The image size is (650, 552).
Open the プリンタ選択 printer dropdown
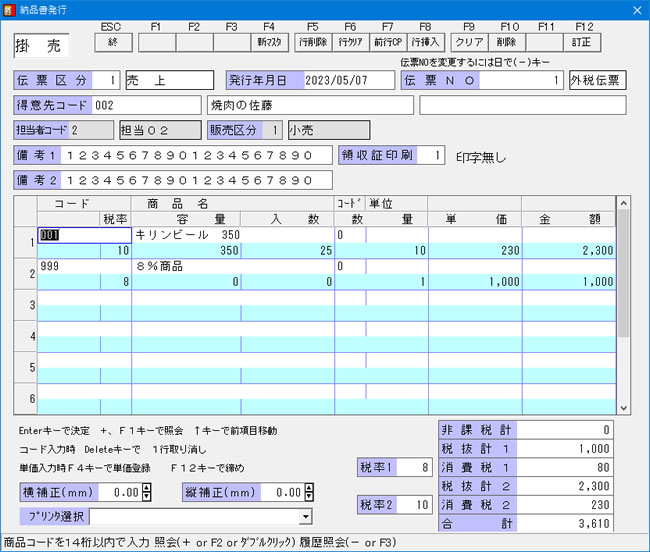(304, 517)
